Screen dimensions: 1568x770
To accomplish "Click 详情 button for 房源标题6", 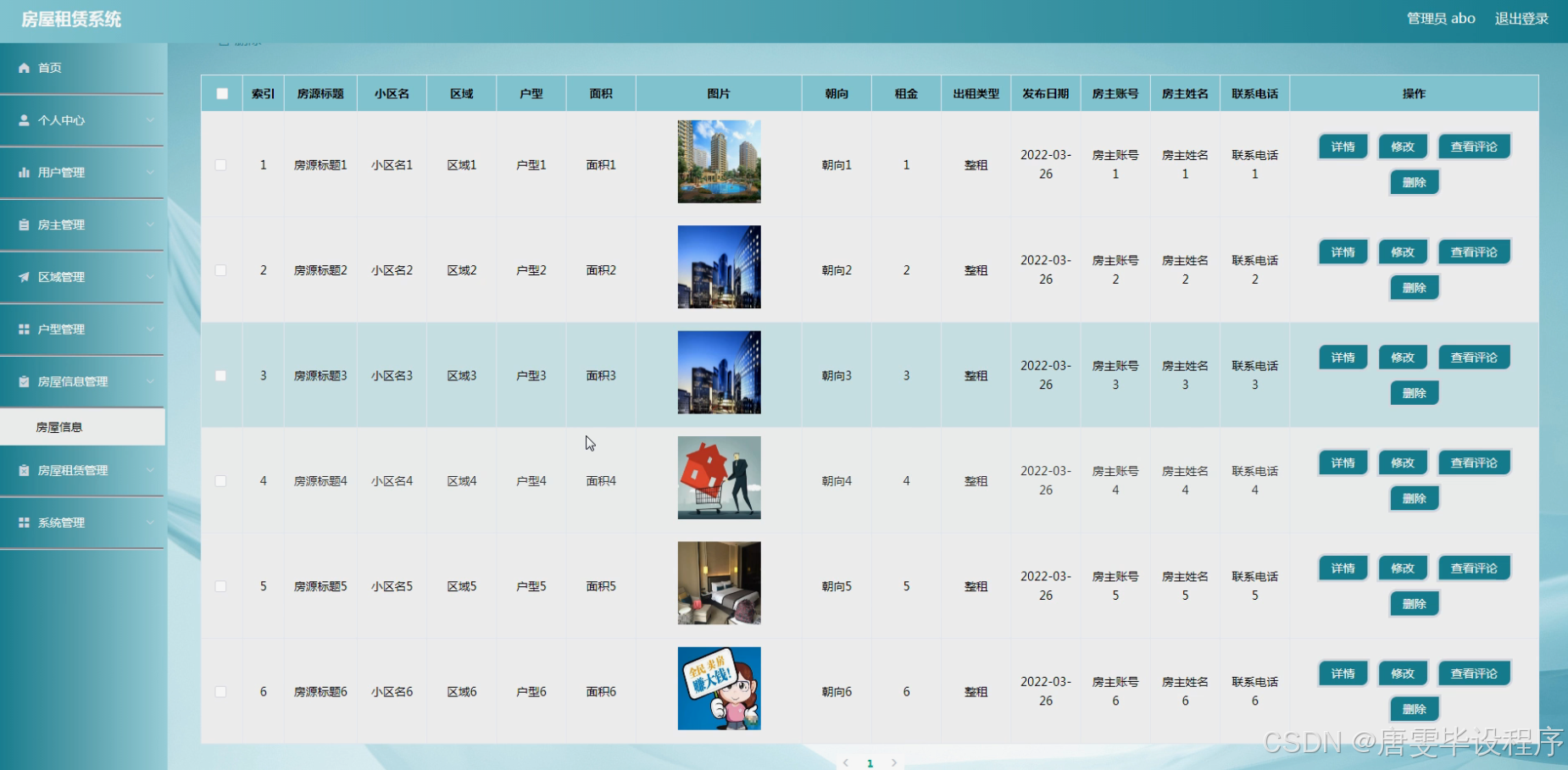I will [1343, 673].
